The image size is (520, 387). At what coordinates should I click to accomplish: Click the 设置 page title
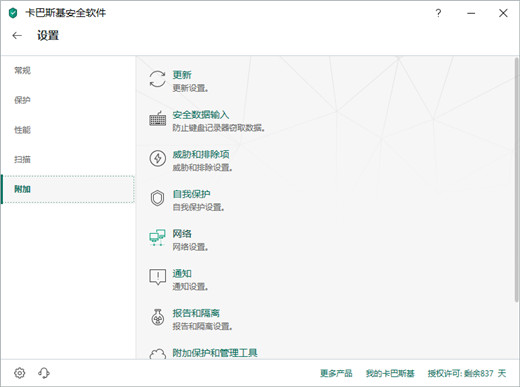48,35
